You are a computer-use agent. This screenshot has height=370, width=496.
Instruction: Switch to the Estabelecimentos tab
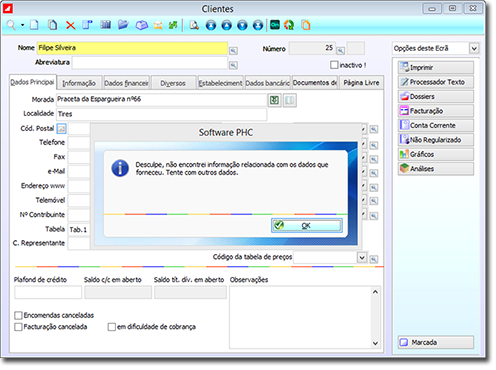click(220, 83)
